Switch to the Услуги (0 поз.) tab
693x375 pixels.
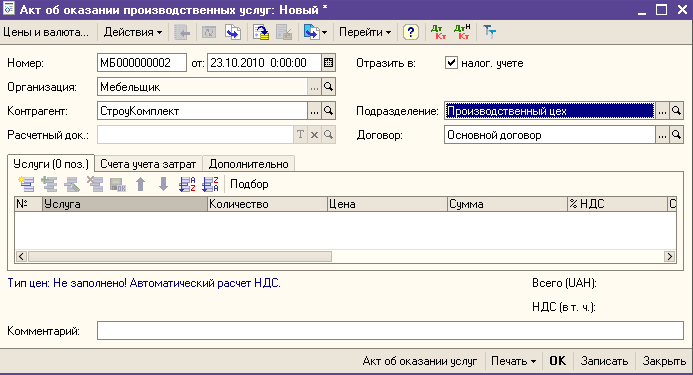click(51, 164)
